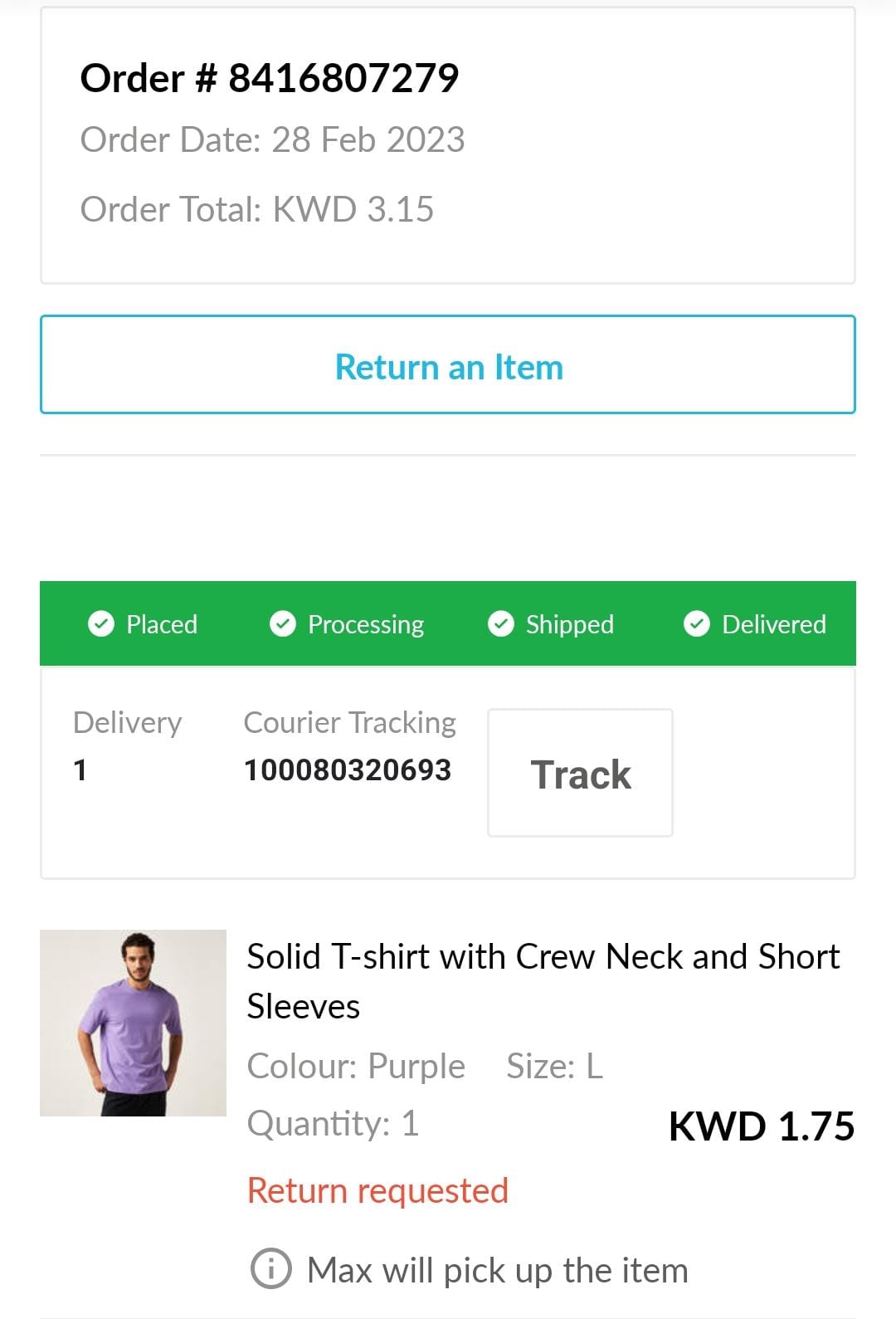Tap the Return requested status text

(x=377, y=1190)
